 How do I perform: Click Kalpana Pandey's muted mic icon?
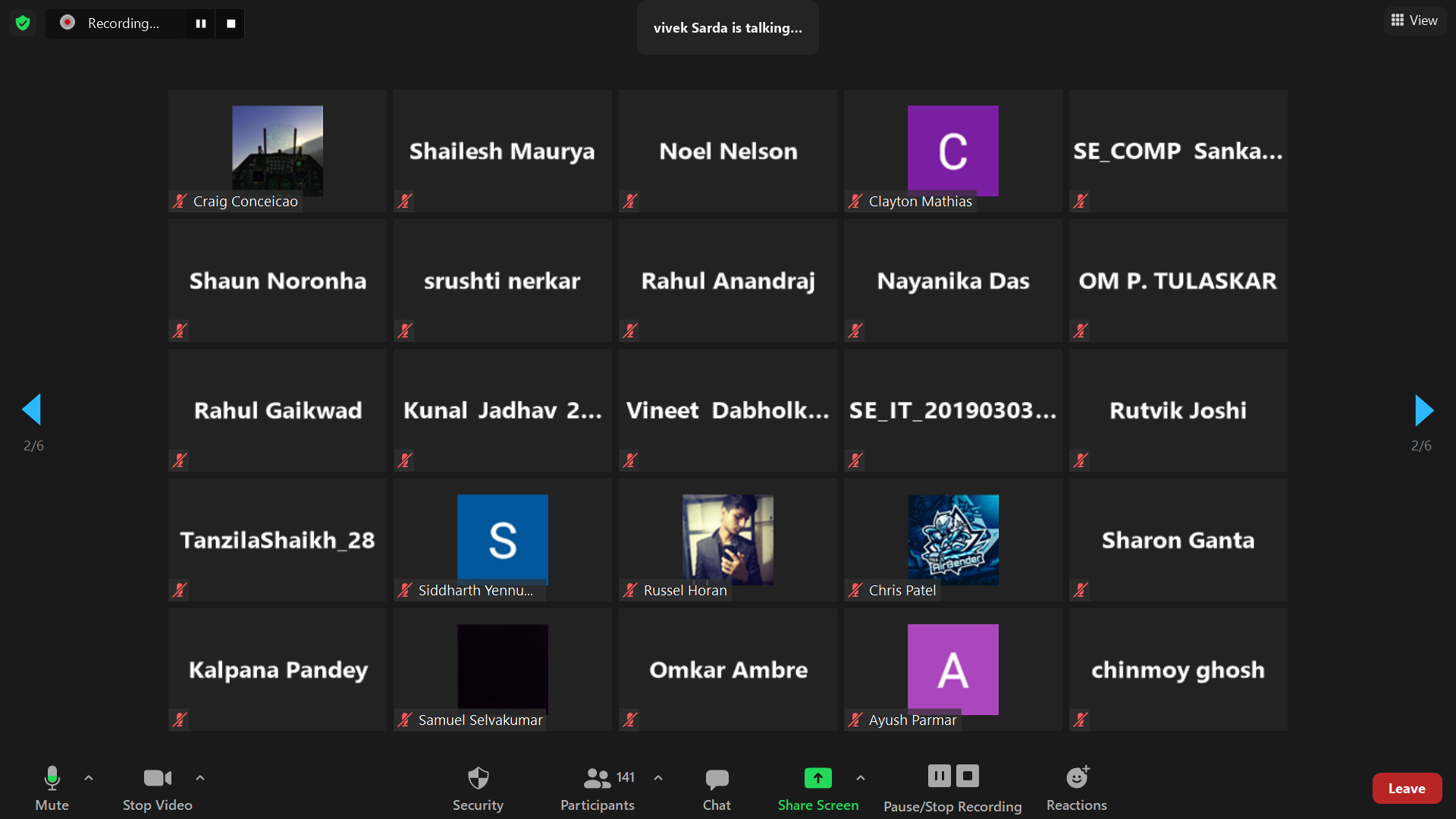(180, 720)
